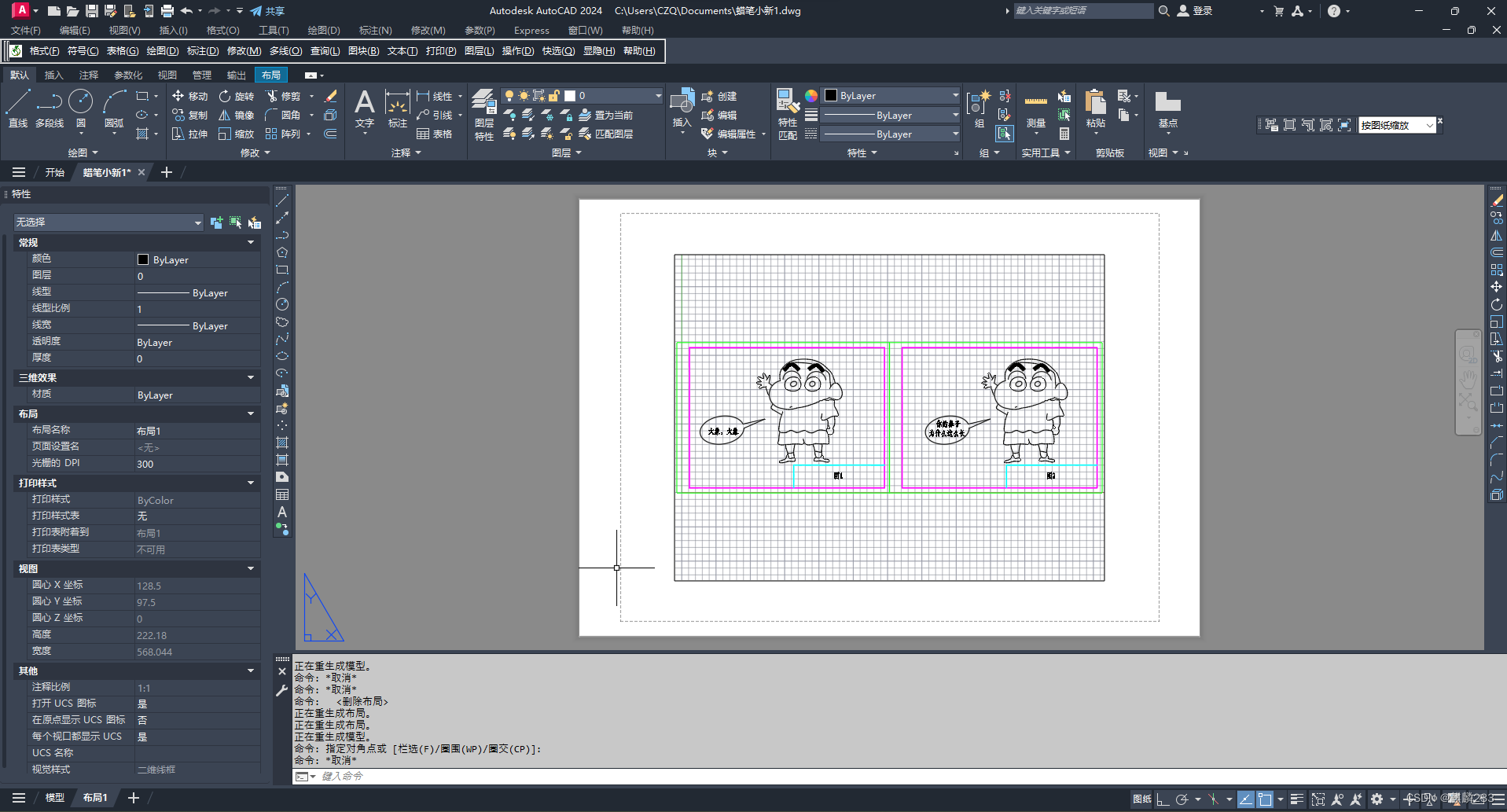
Task: Open the Express menu
Action: [531, 31]
